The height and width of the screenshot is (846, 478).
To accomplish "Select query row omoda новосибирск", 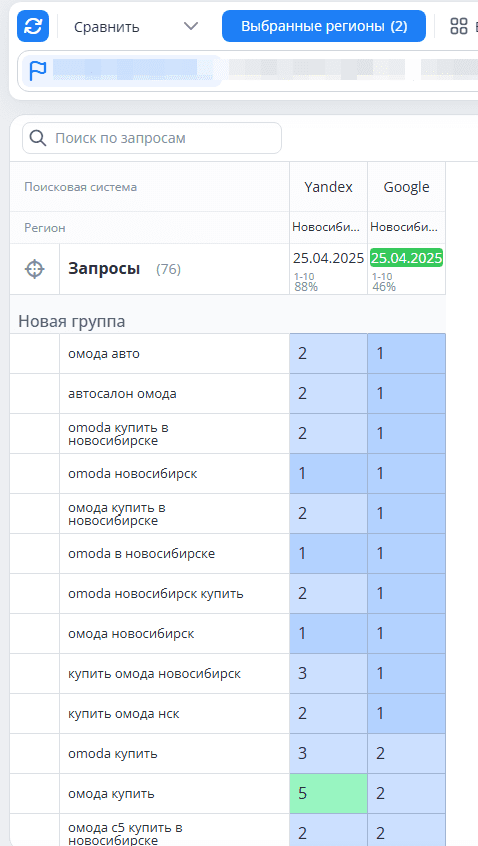I will click(x=174, y=473).
